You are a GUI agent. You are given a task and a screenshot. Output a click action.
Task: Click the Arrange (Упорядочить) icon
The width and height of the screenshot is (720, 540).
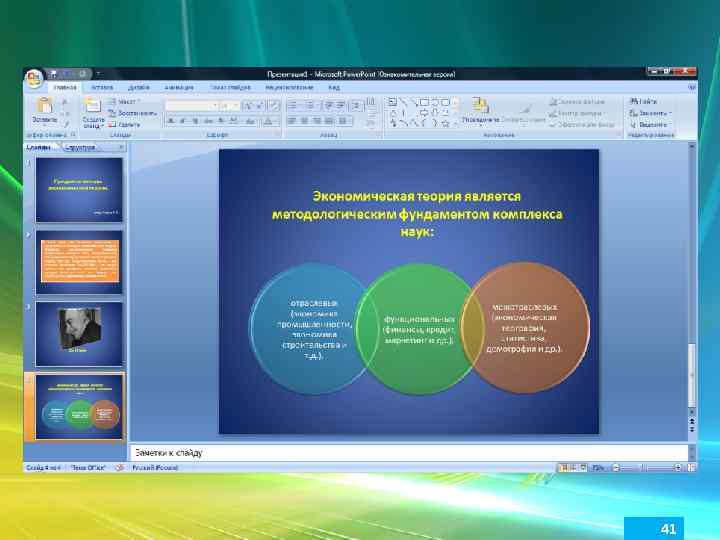click(480, 106)
